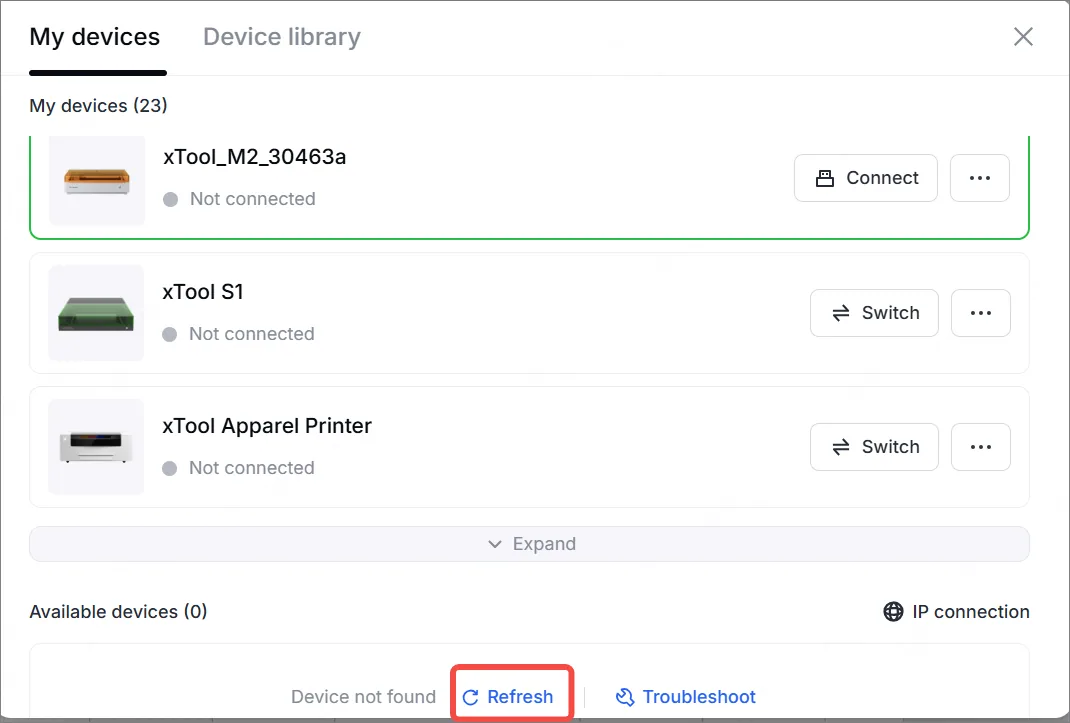This screenshot has width=1070, height=723.
Task: Open more options for xTool Apparel Printer
Action: click(x=981, y=447)
